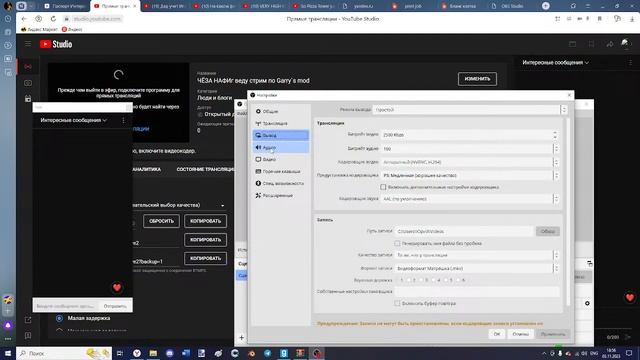The width and height of the screenshot is (640, 360).
Task: Switch to the Analytics tab in YouTube Studio
Action: click(147, 169)
